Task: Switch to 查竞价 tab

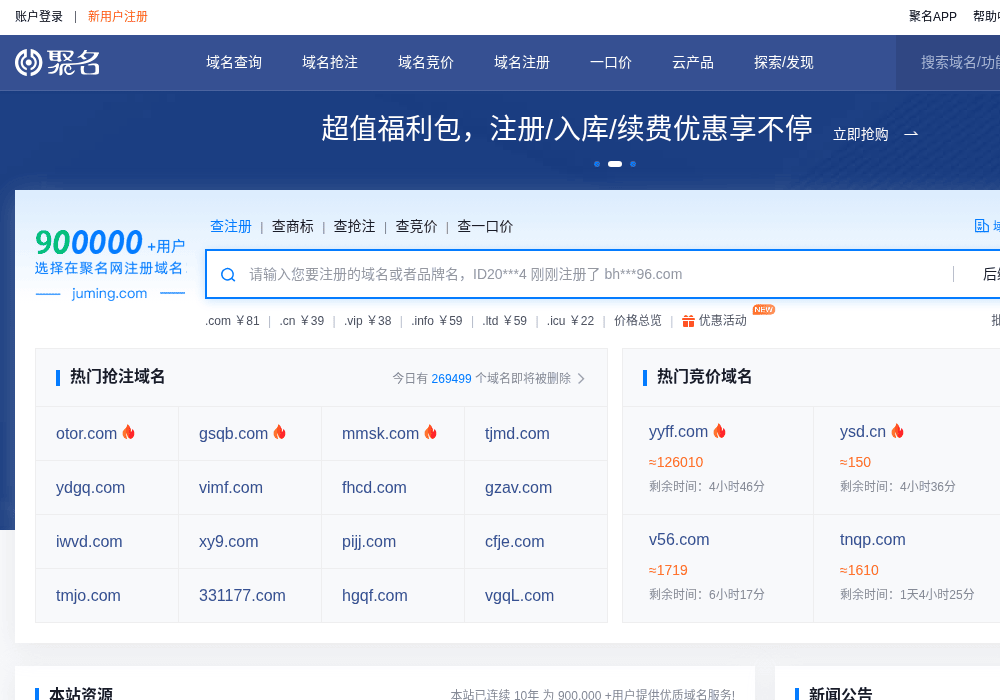Action: pos(416,226)
